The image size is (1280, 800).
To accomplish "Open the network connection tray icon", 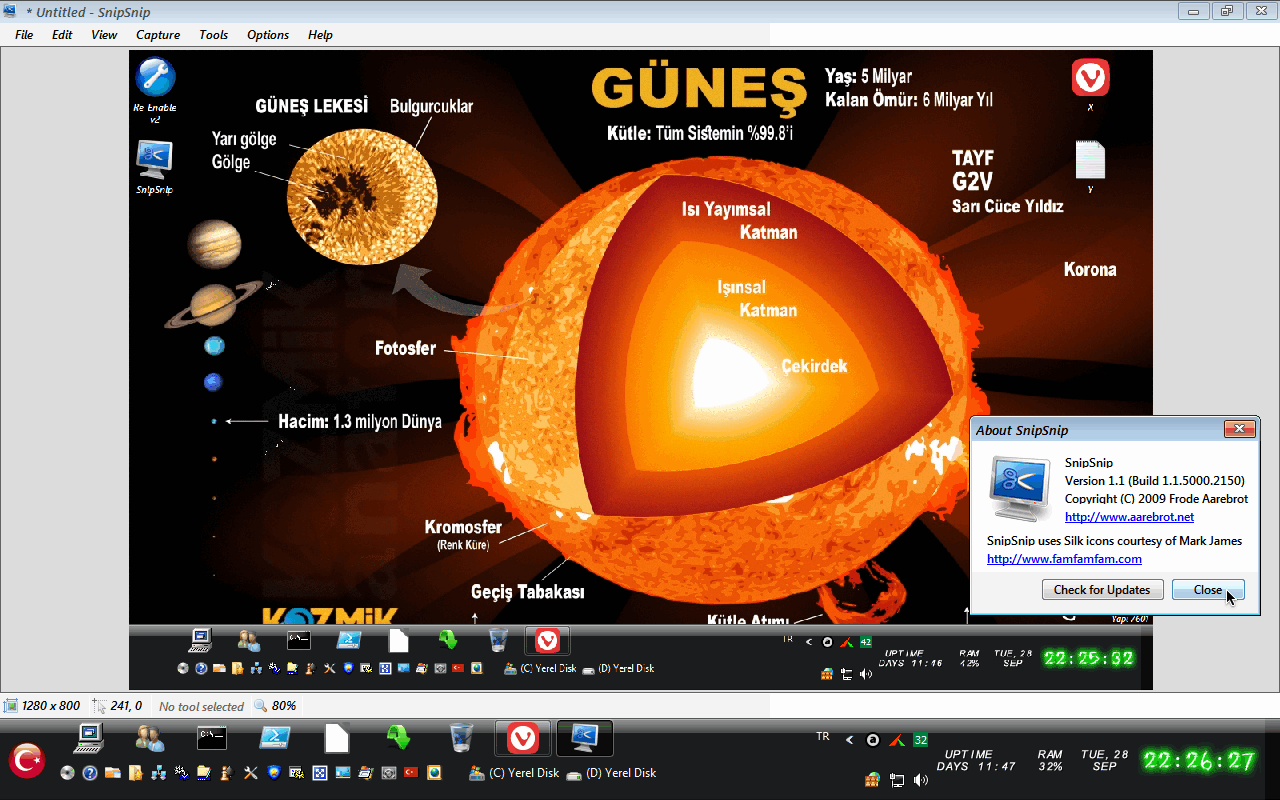I will 897,780.
